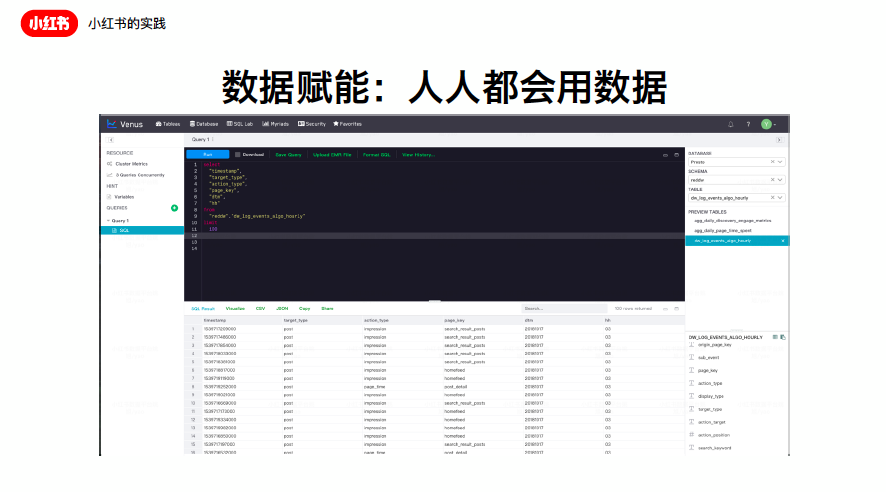Toggle the Download checkbox
The width and height of the screenshot is (886, 492).
coord(237,154)
